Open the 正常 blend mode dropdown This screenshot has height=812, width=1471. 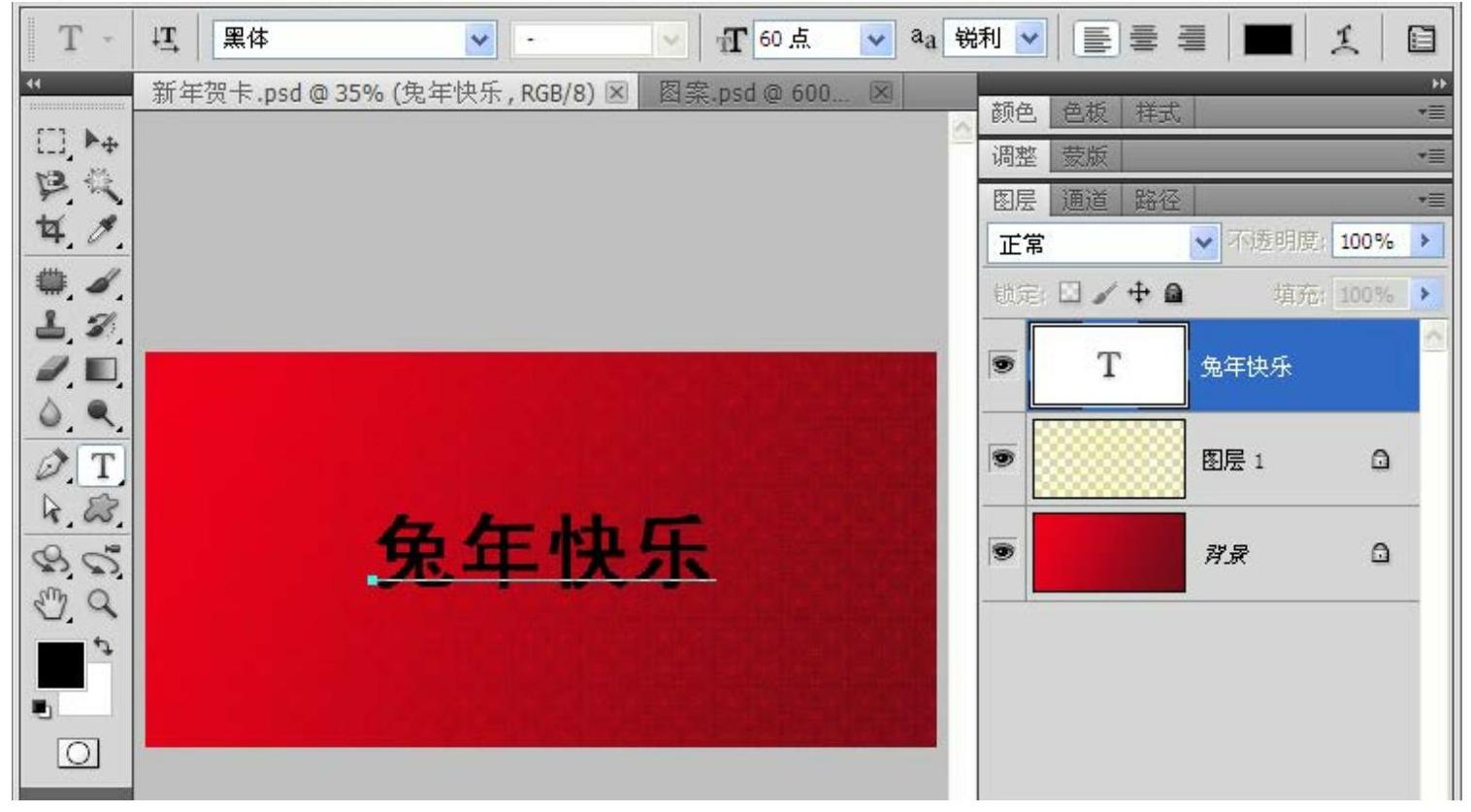pos(1202,244)
